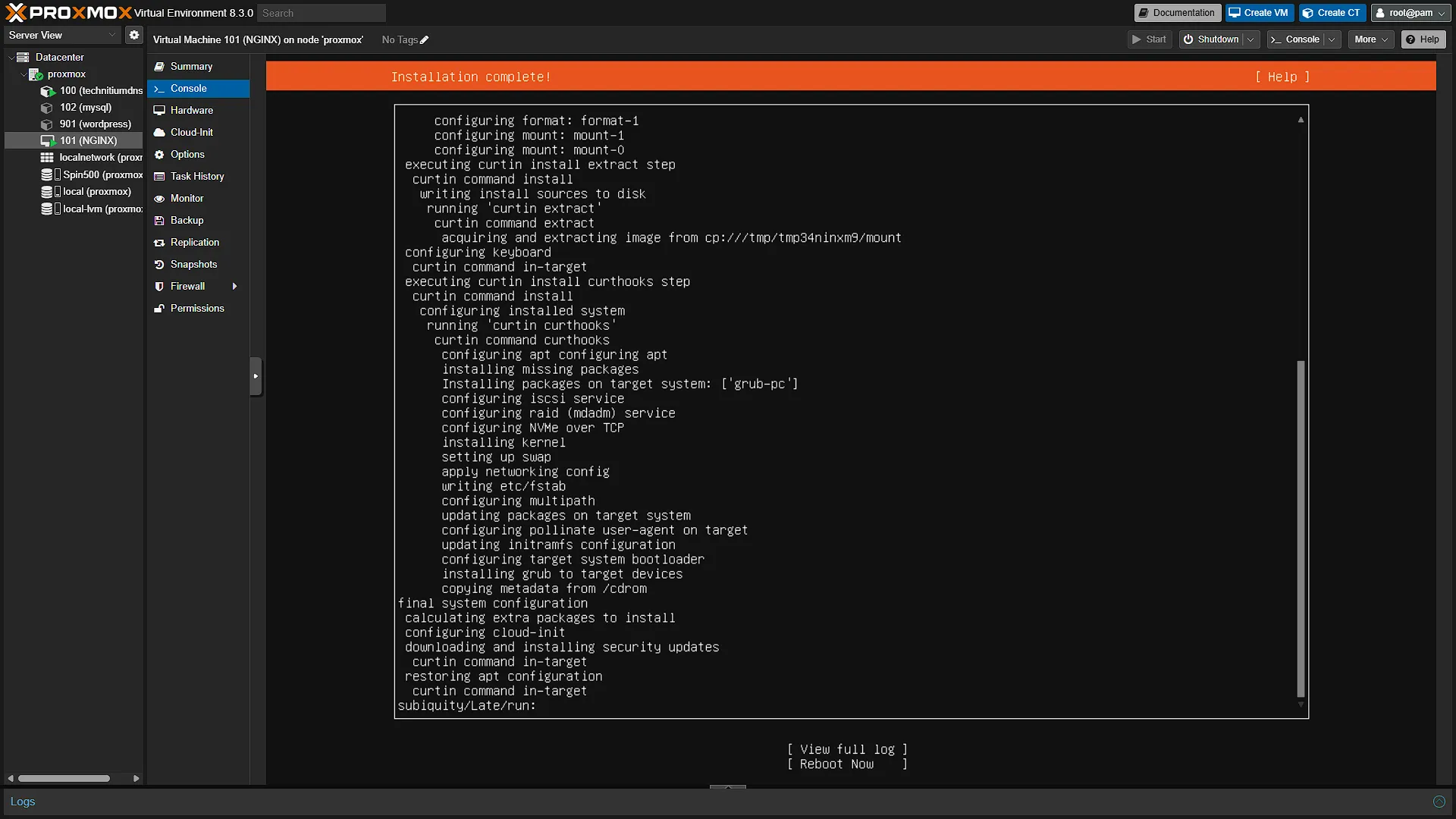Viewport: 1456px width, 819px height.
Task: Open the Monitor panel
Action: tap(198, 199)
